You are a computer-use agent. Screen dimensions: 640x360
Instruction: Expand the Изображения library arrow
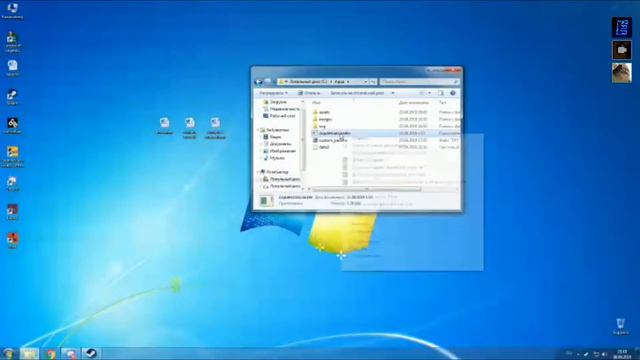pyautogui.click(x=261, y=151)
